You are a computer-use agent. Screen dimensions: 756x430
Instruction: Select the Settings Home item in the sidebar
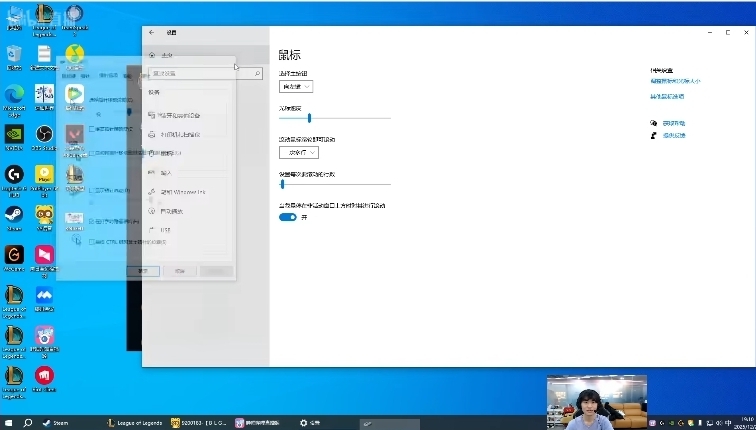(x=165, y=54)
